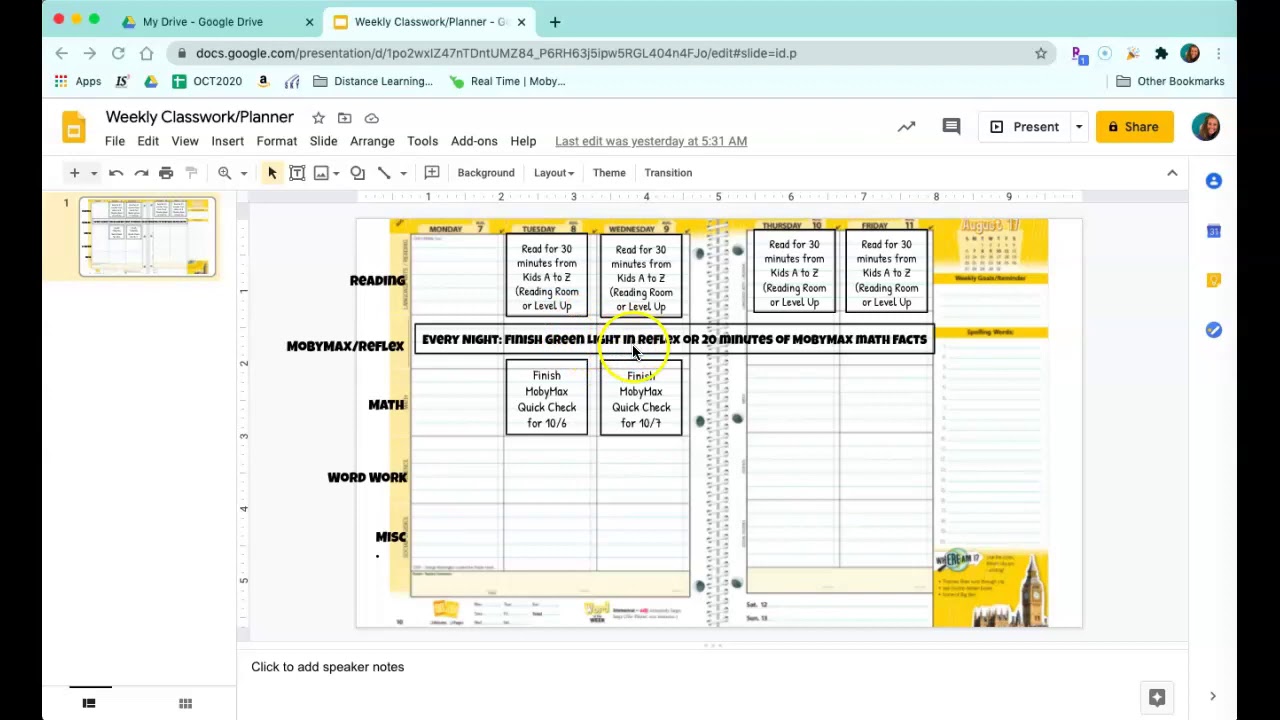
Task: Insert an image with the image tool
Action: point(321,173)
